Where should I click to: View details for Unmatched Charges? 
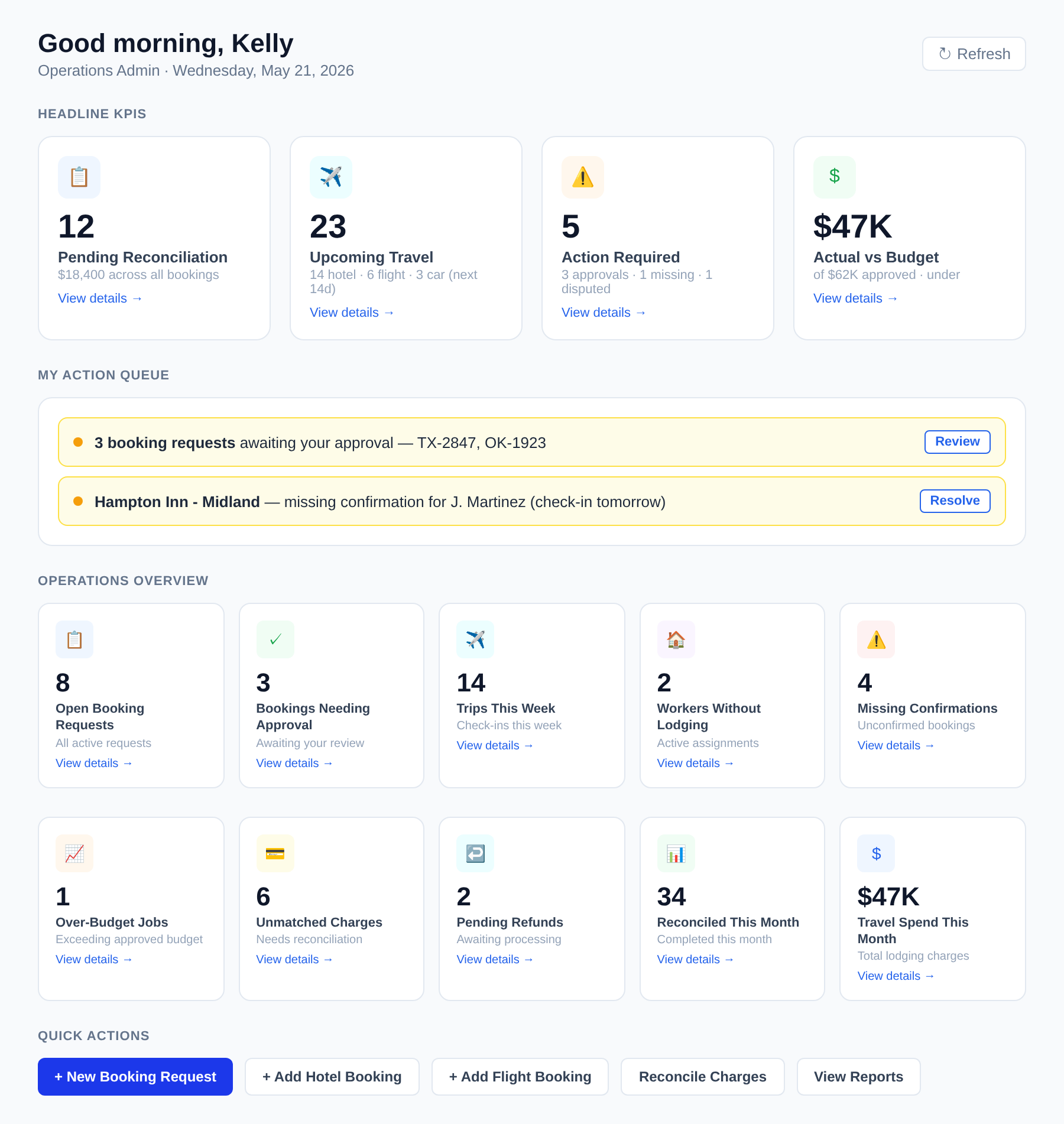pyautogui.click(x=294, y=959)
